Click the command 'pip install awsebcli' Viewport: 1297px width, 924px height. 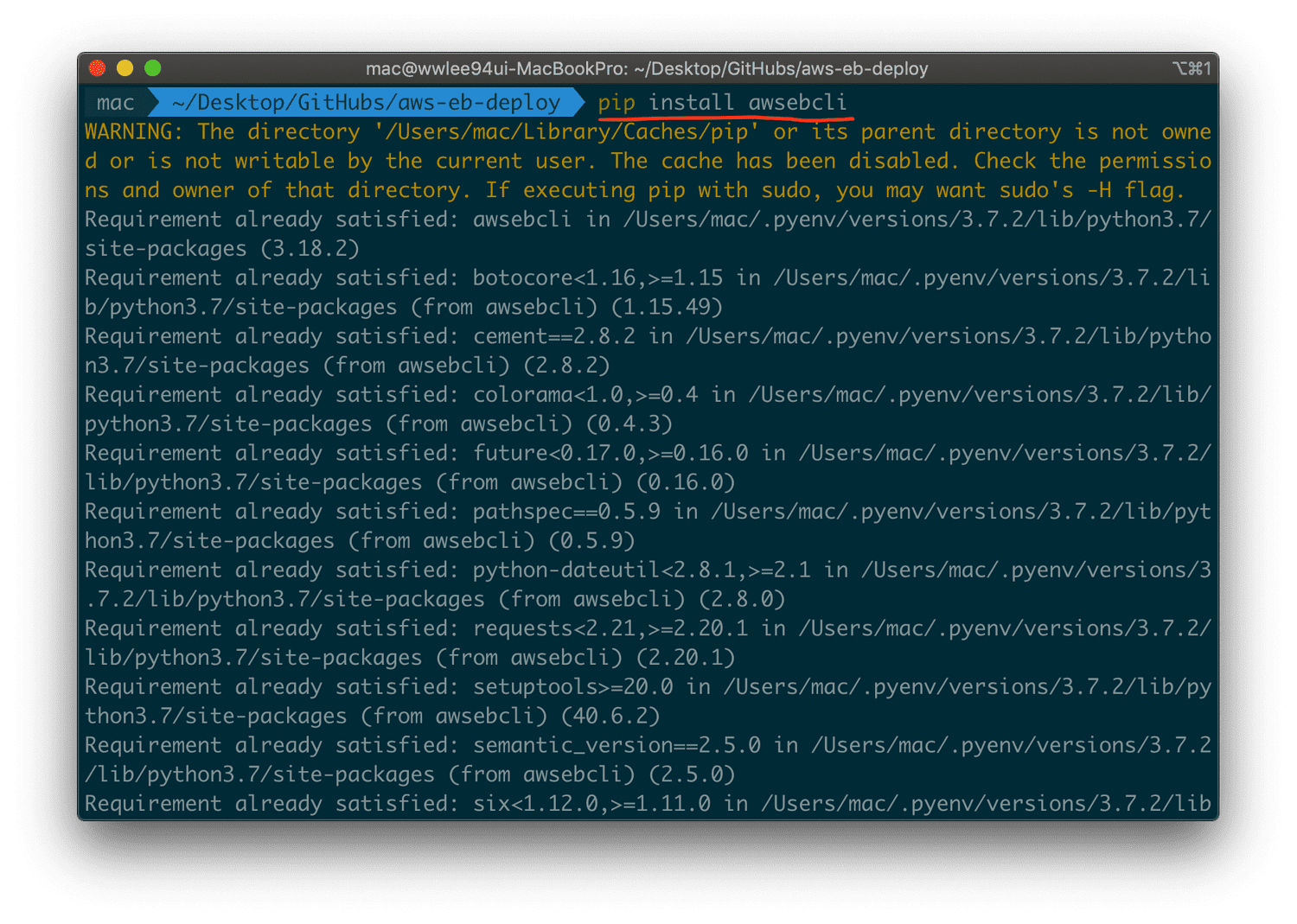click(x=722, y=103)
